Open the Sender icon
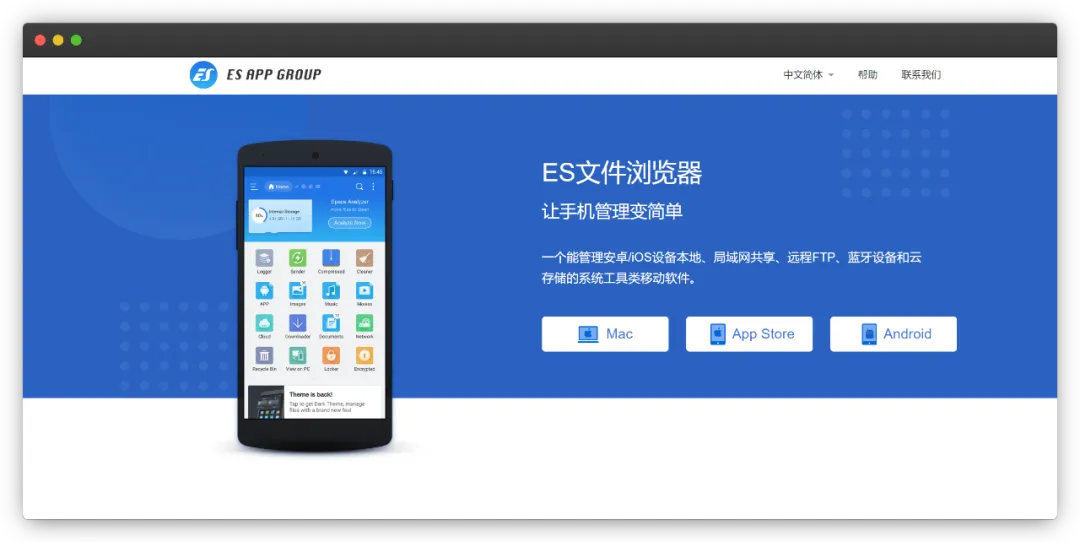 tap(298, 258)
